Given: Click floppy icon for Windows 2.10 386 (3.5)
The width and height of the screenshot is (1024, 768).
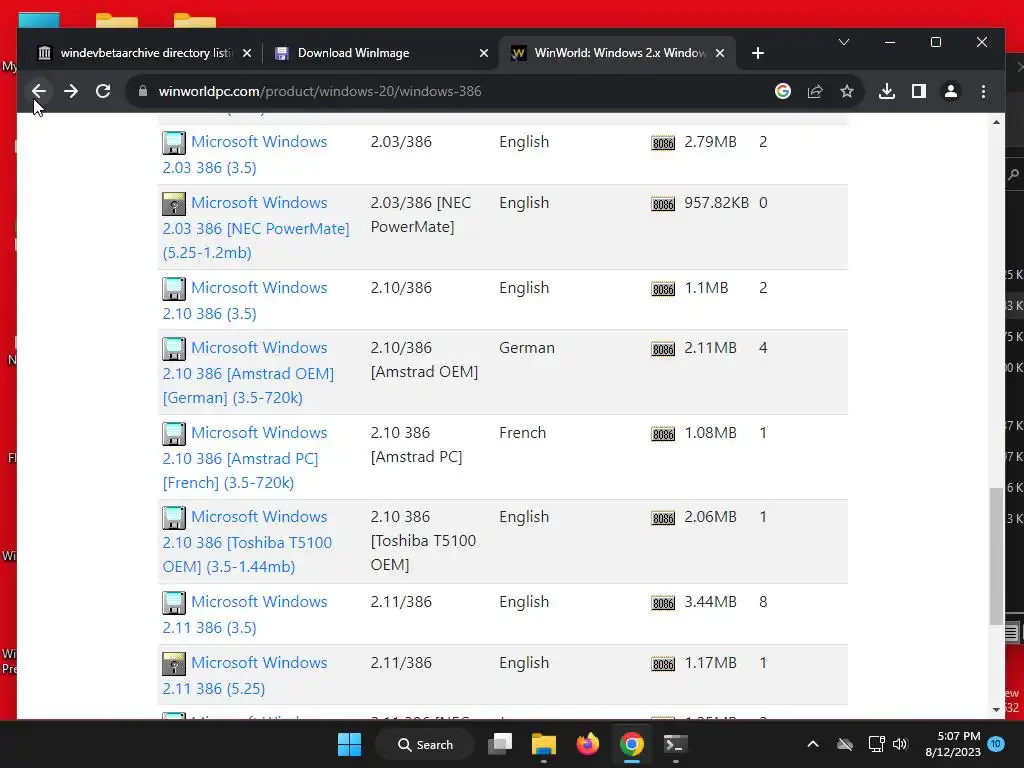Looking at the screenshot, I should tap(174, 289).
